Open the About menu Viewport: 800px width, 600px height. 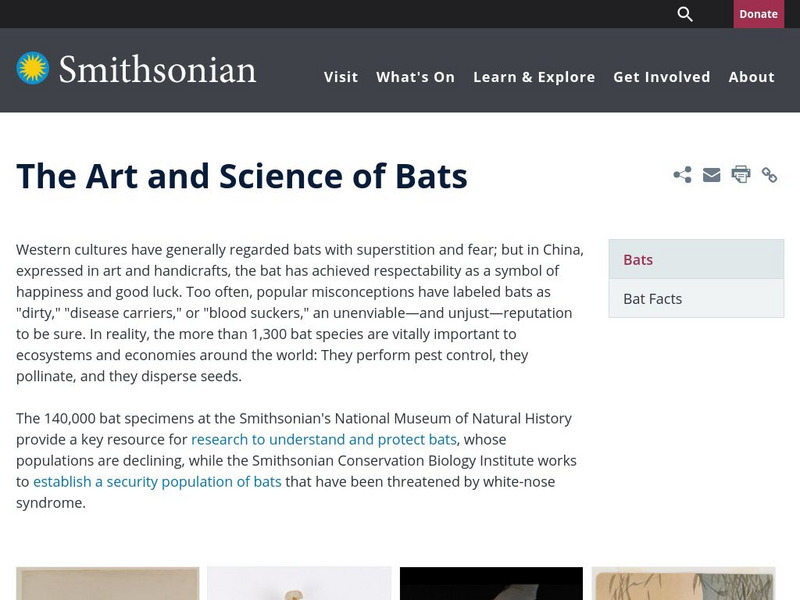point(751,76)
